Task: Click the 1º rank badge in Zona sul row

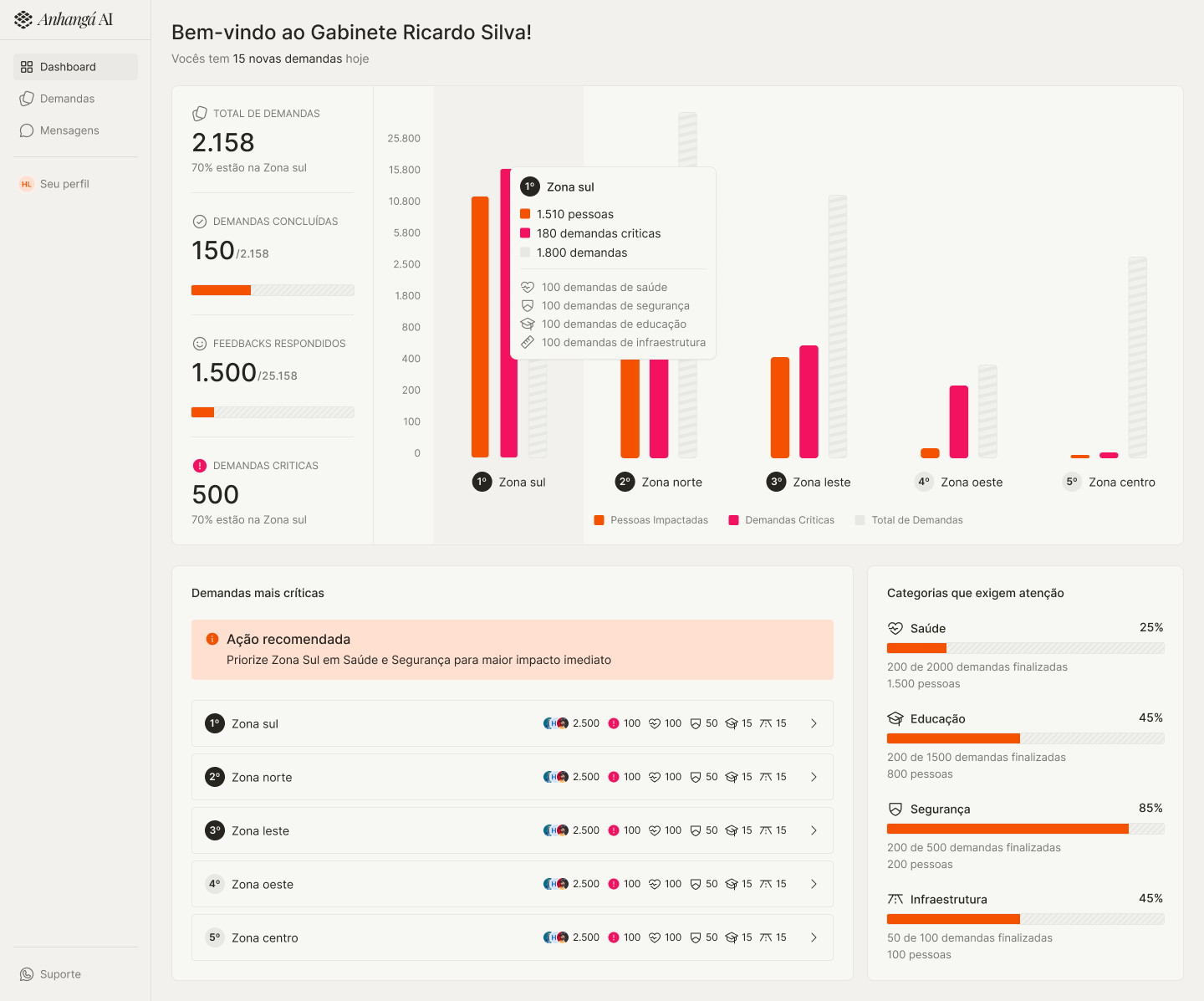Action: pyautogui.click(x=215, y=723)
